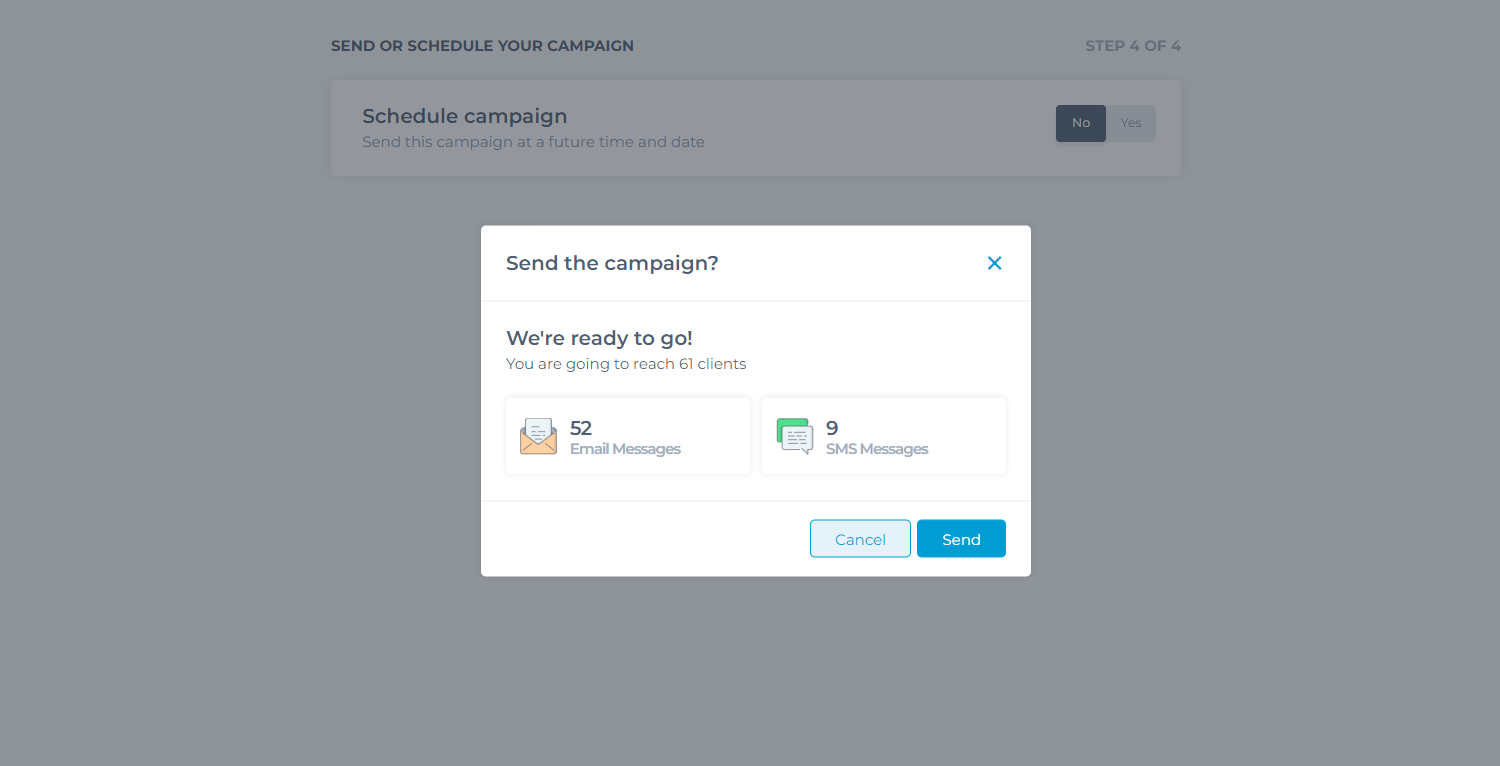Cancel the campaign send dialog
1500x766 pixels.
coord(860,539)
